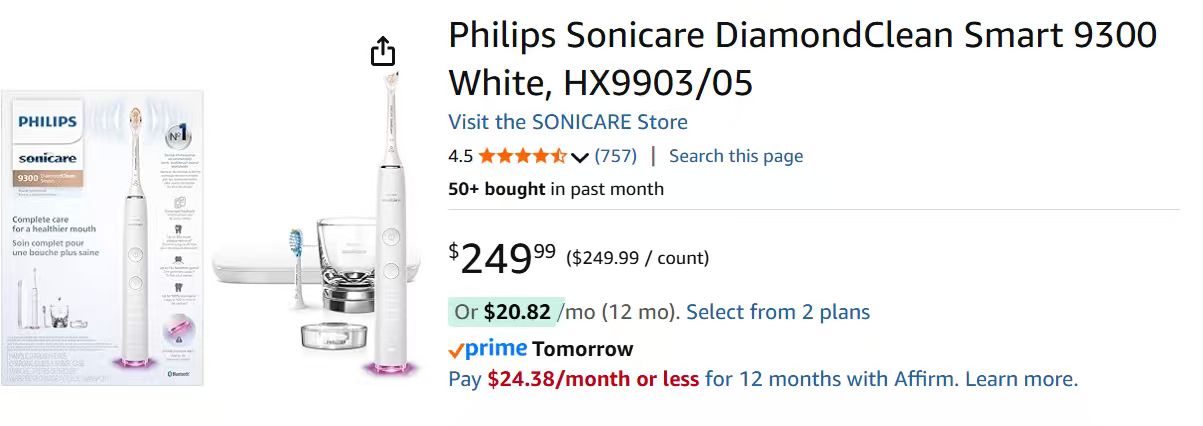Click the orange star rating icons

[521, 156]
